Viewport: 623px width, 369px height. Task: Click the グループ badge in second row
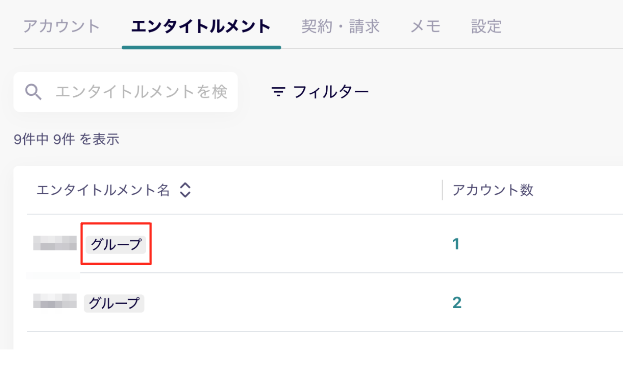(114, 303)
